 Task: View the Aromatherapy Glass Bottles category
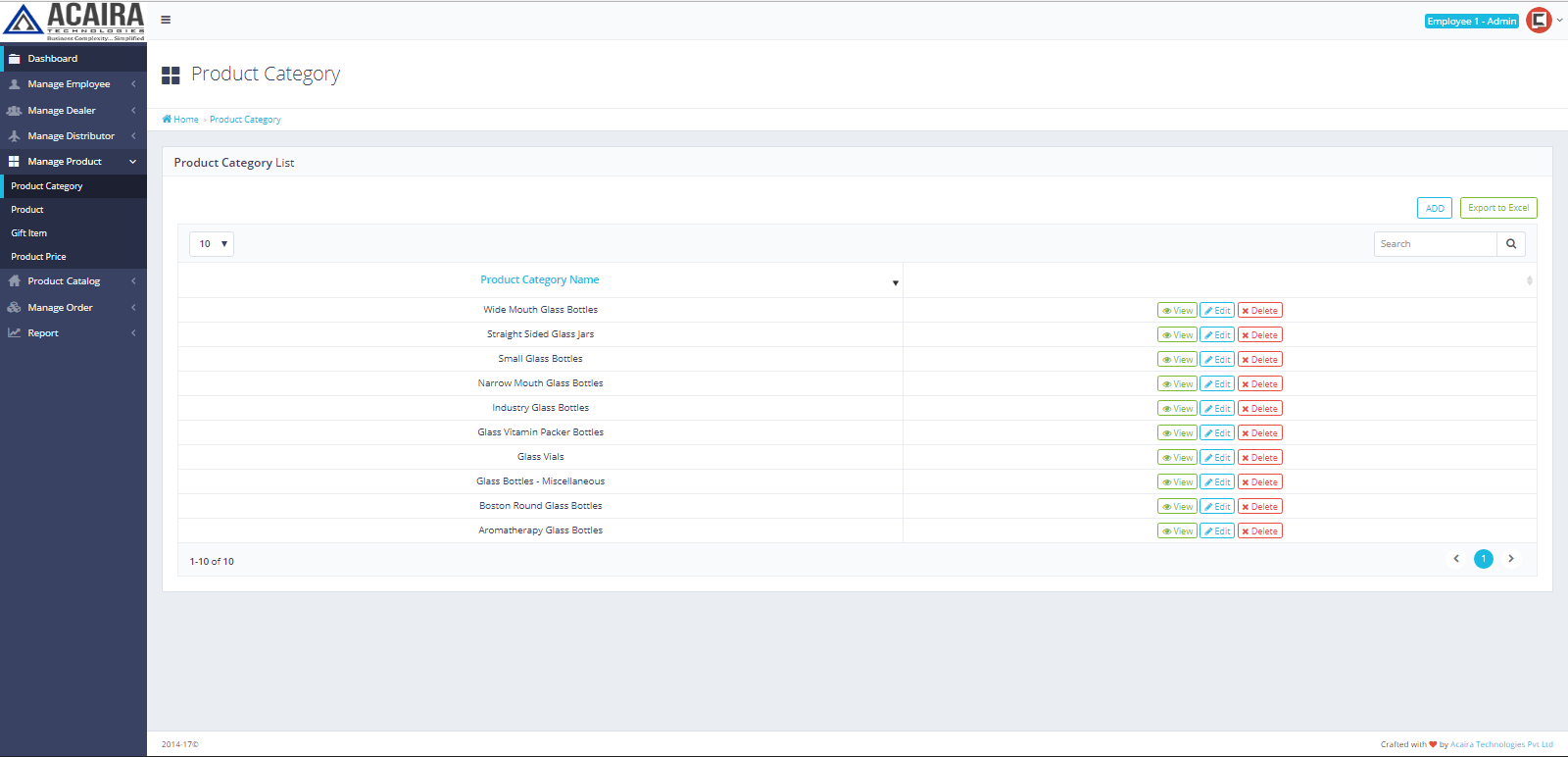pos(1177,531)
